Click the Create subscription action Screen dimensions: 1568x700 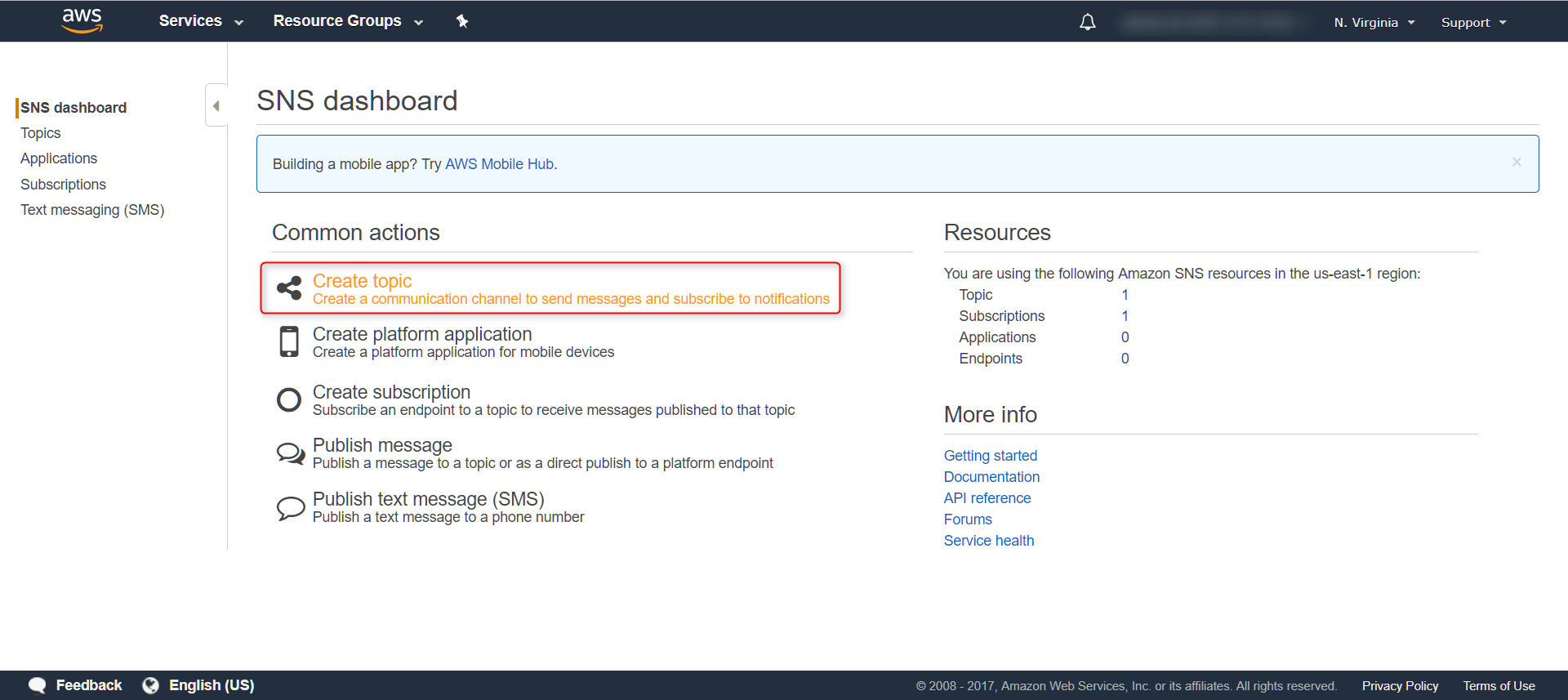pos(391,392)
